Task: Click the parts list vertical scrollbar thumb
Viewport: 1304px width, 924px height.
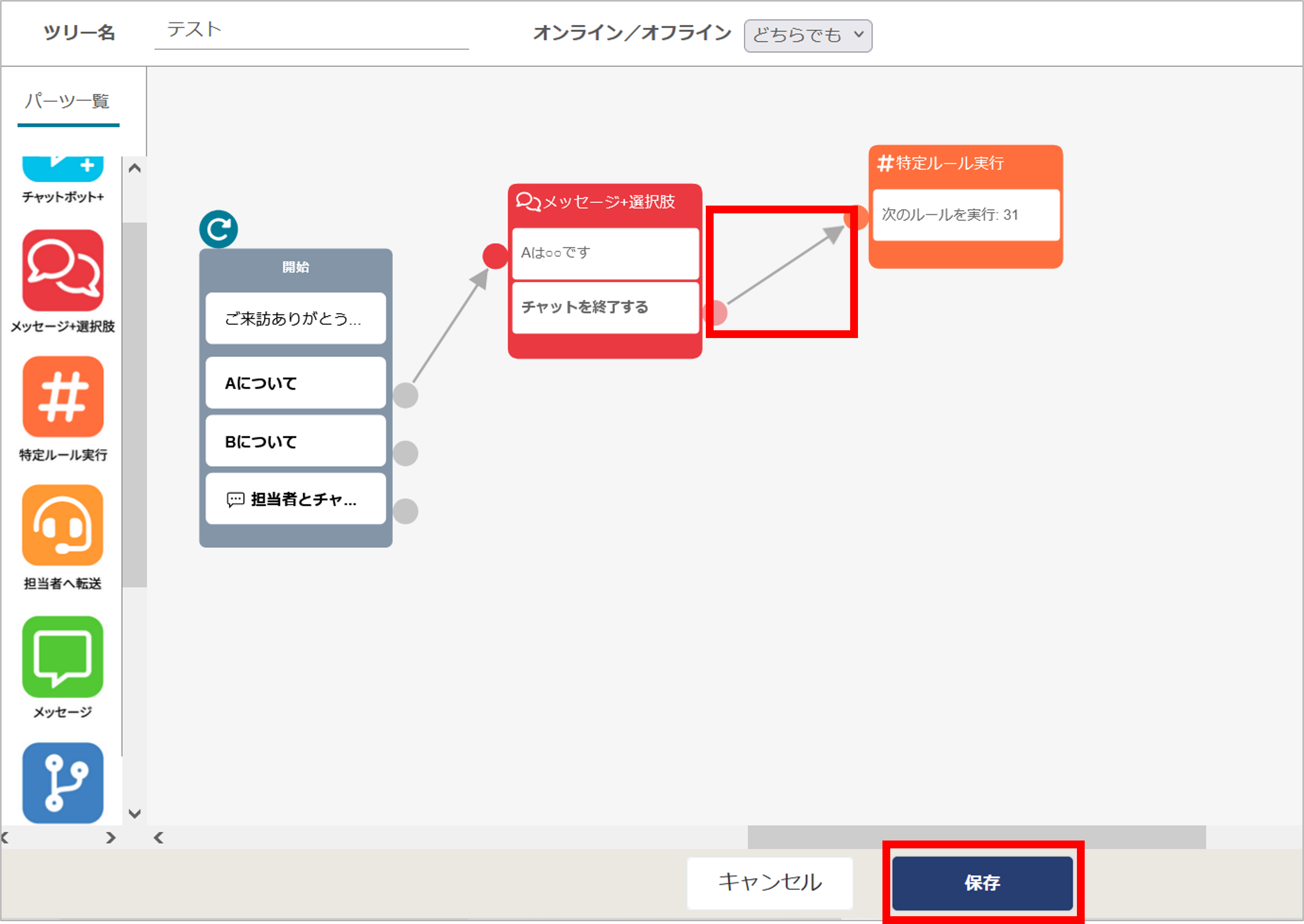Action: click(135, 404)
